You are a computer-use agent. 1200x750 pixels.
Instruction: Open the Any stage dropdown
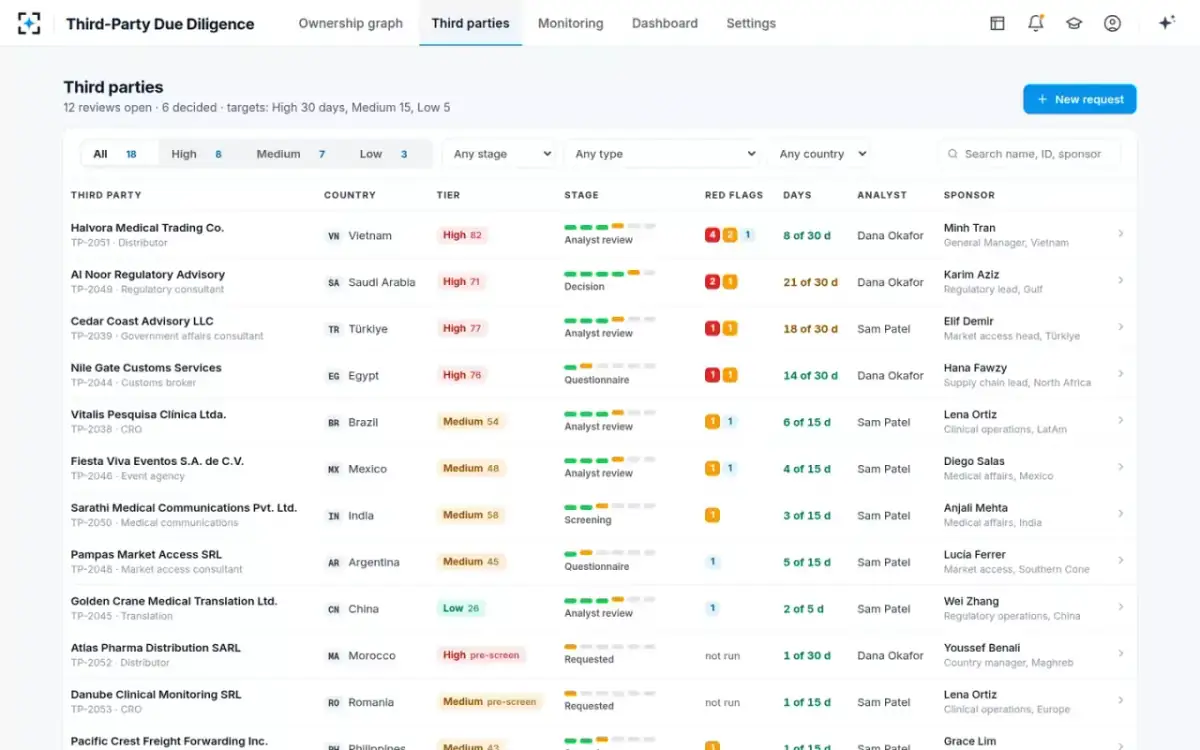pyautogui.click(x=500, y=154)
